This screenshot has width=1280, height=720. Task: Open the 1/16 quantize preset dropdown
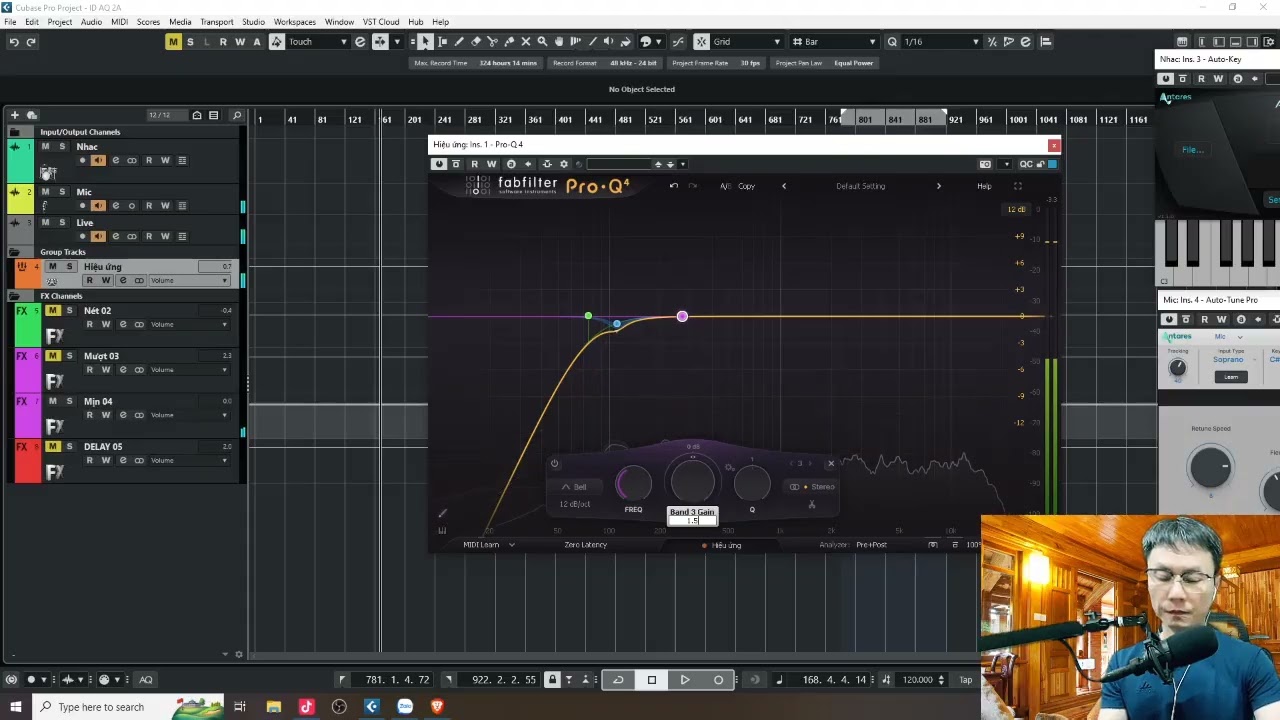pos(941,42)
